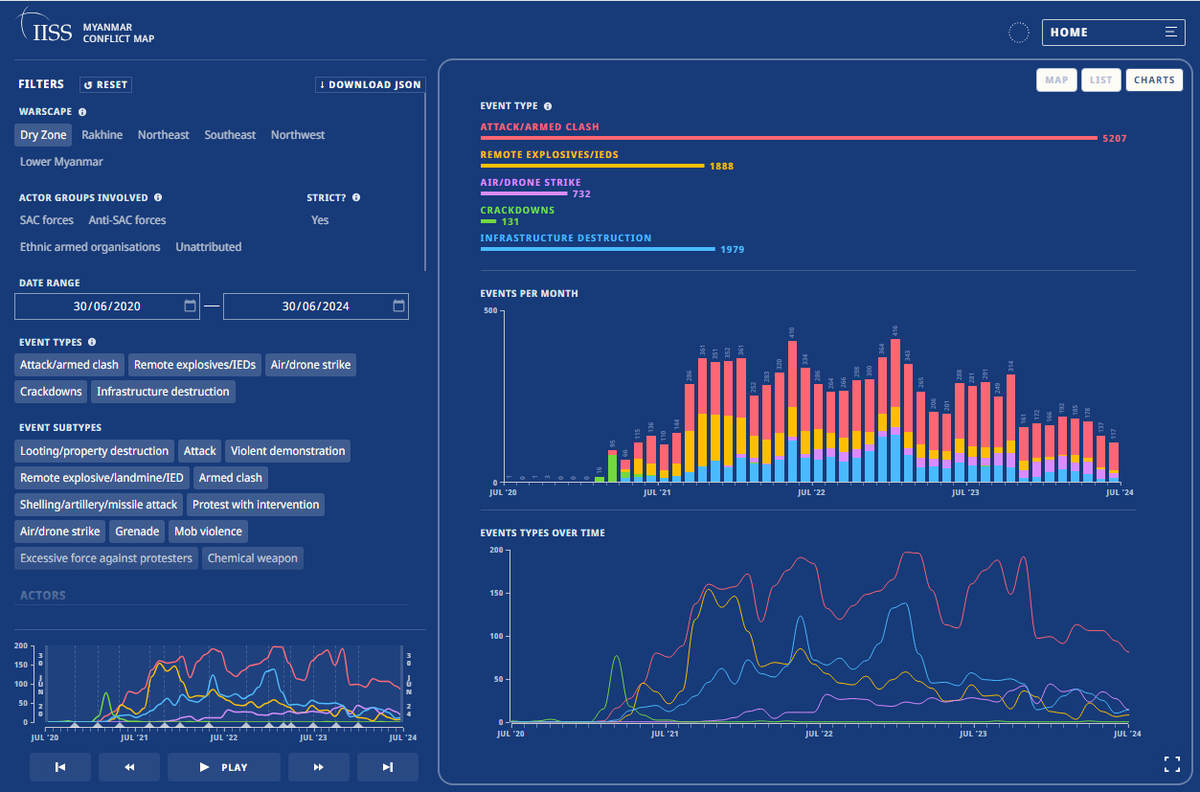Edit the start date field 30/06/2020

pos(107,306)
